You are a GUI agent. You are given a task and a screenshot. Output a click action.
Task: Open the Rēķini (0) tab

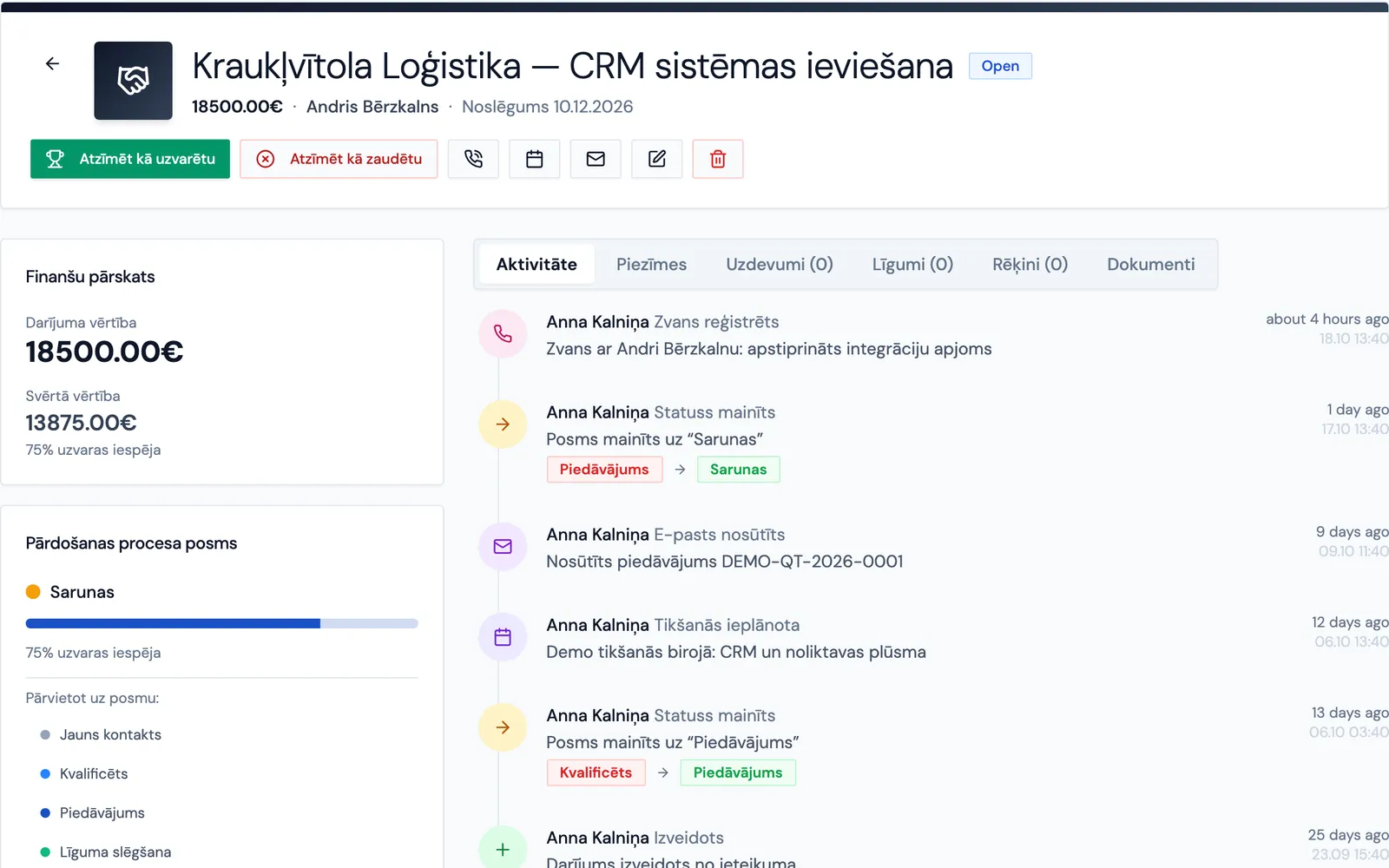click(x=1030, y=264)
